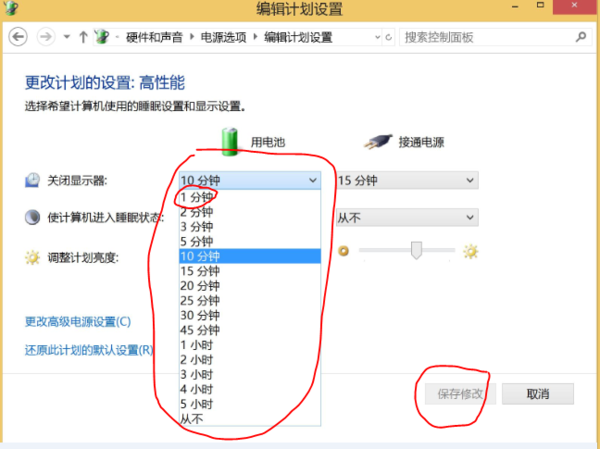The image size is (600, 449).
Task: Open the plugged-in 15 分钟 display dropdown
Action: click(x=408, y=180)
